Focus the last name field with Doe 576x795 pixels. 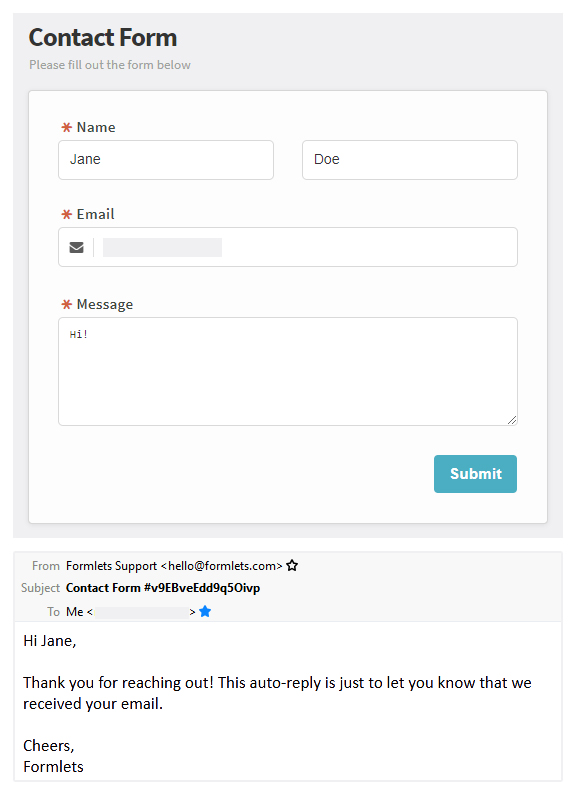coord(410,160)
